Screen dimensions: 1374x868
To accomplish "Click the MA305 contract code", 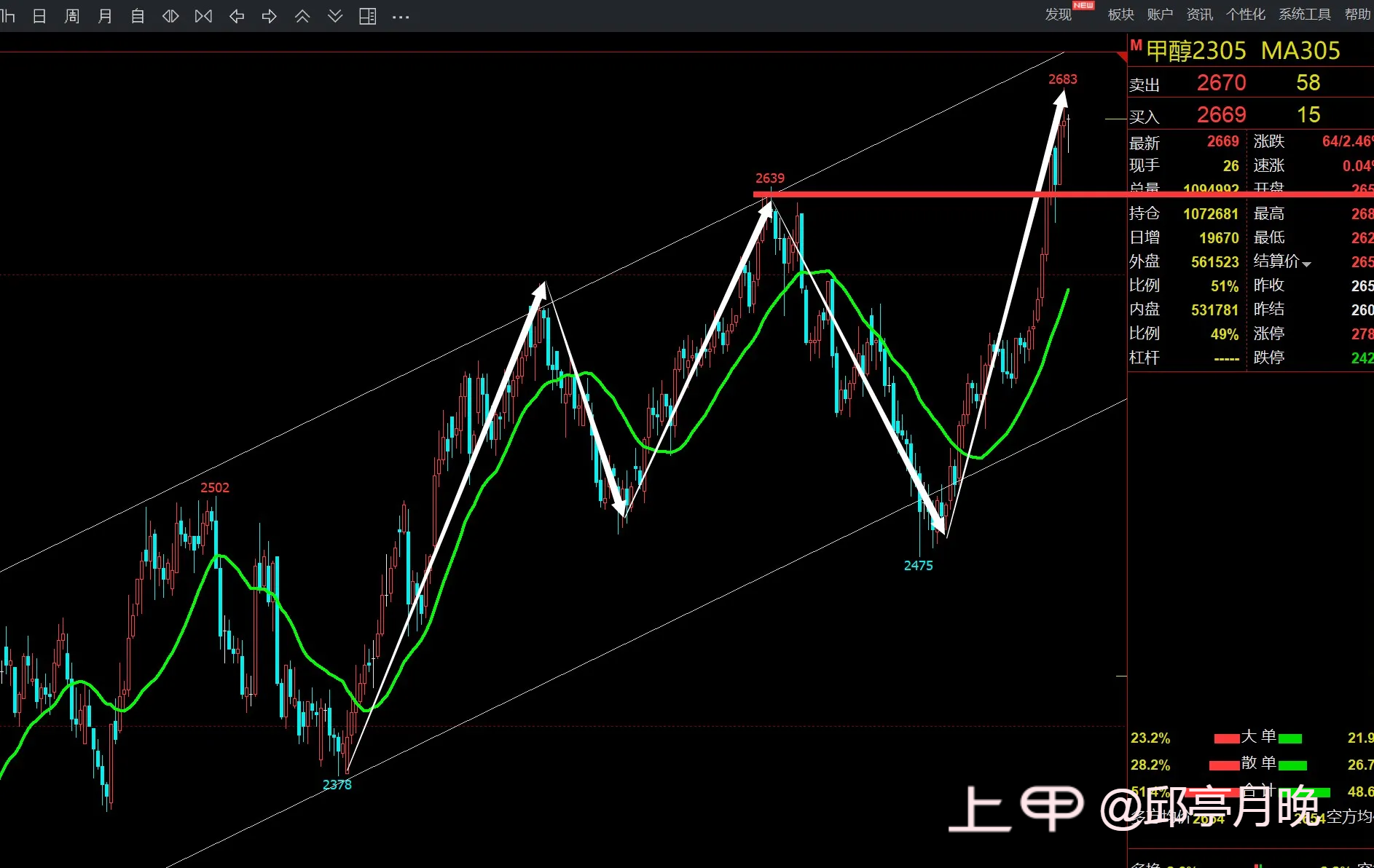I will (1300, 51).
